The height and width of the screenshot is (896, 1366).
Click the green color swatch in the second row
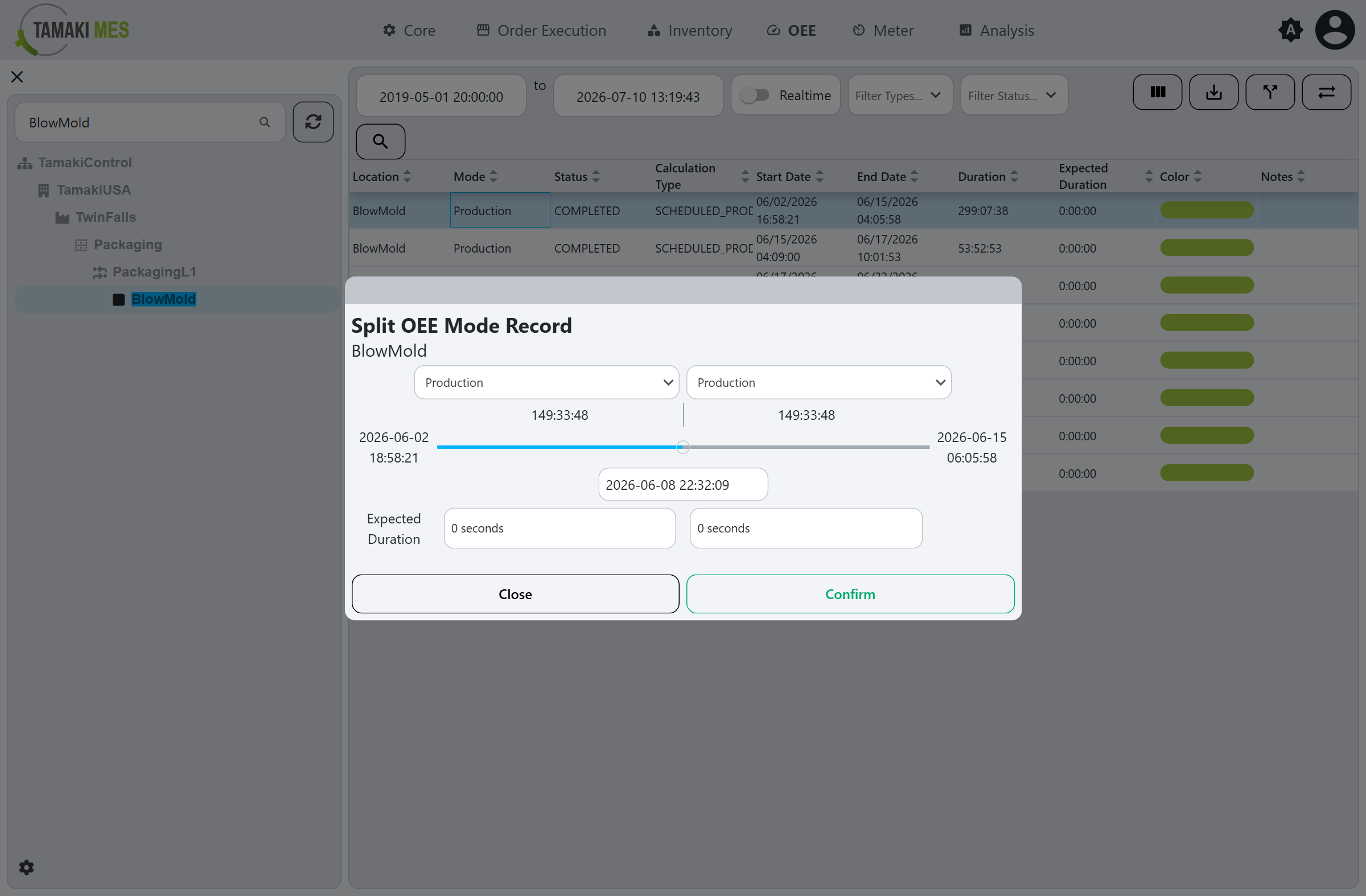click(x=1207, y=247)
